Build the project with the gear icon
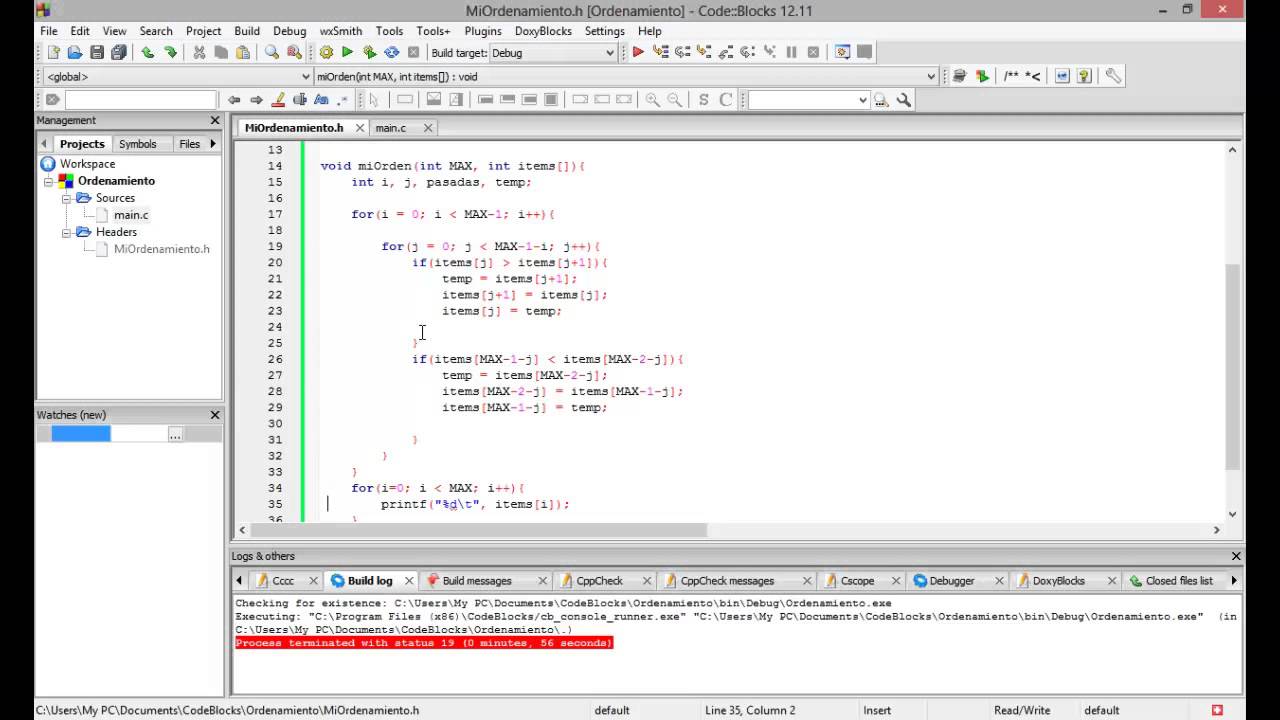Viewport: 1280px width, 720px height. point(326,53)
